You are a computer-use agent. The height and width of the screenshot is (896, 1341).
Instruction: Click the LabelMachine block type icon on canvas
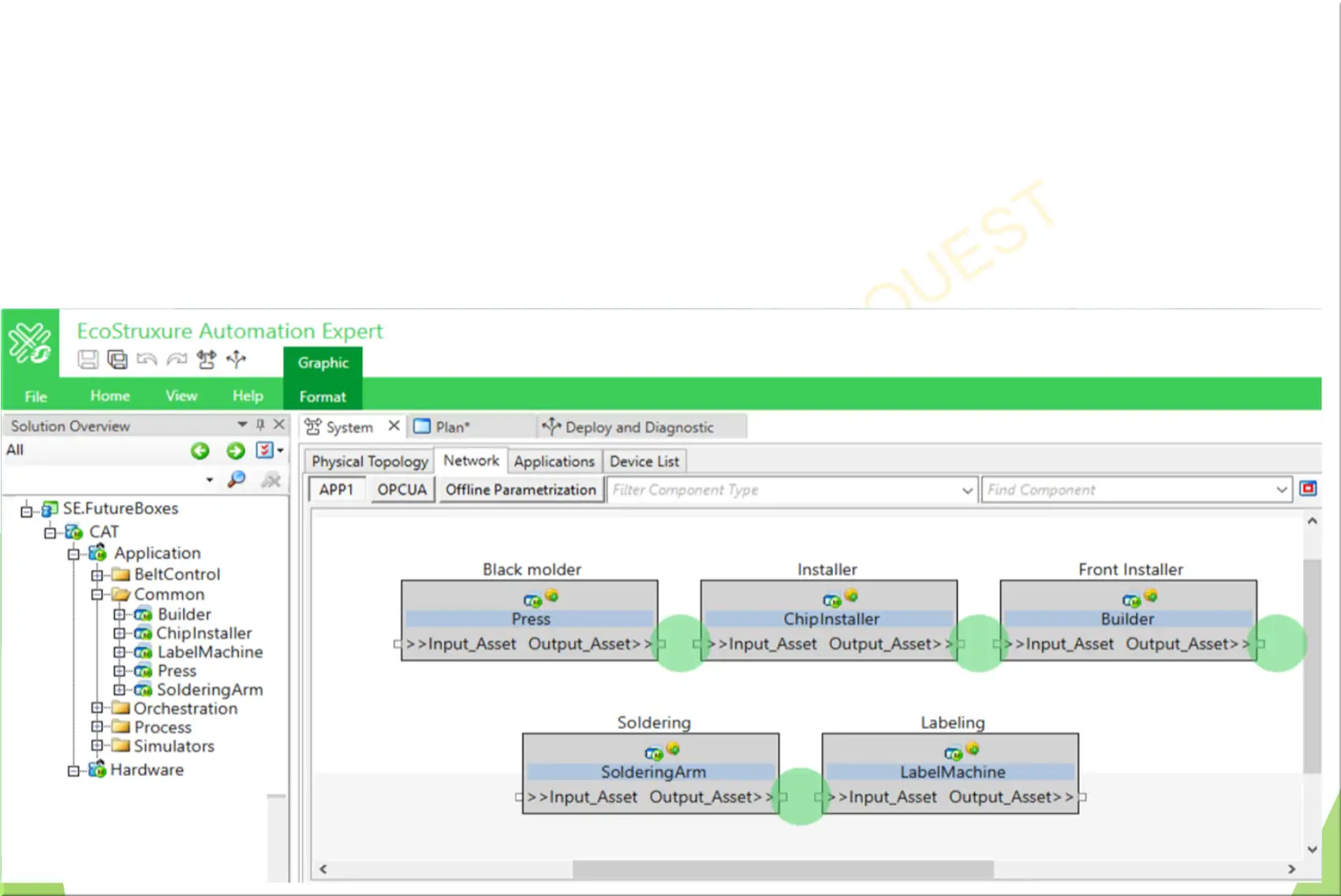click(954, 754)
